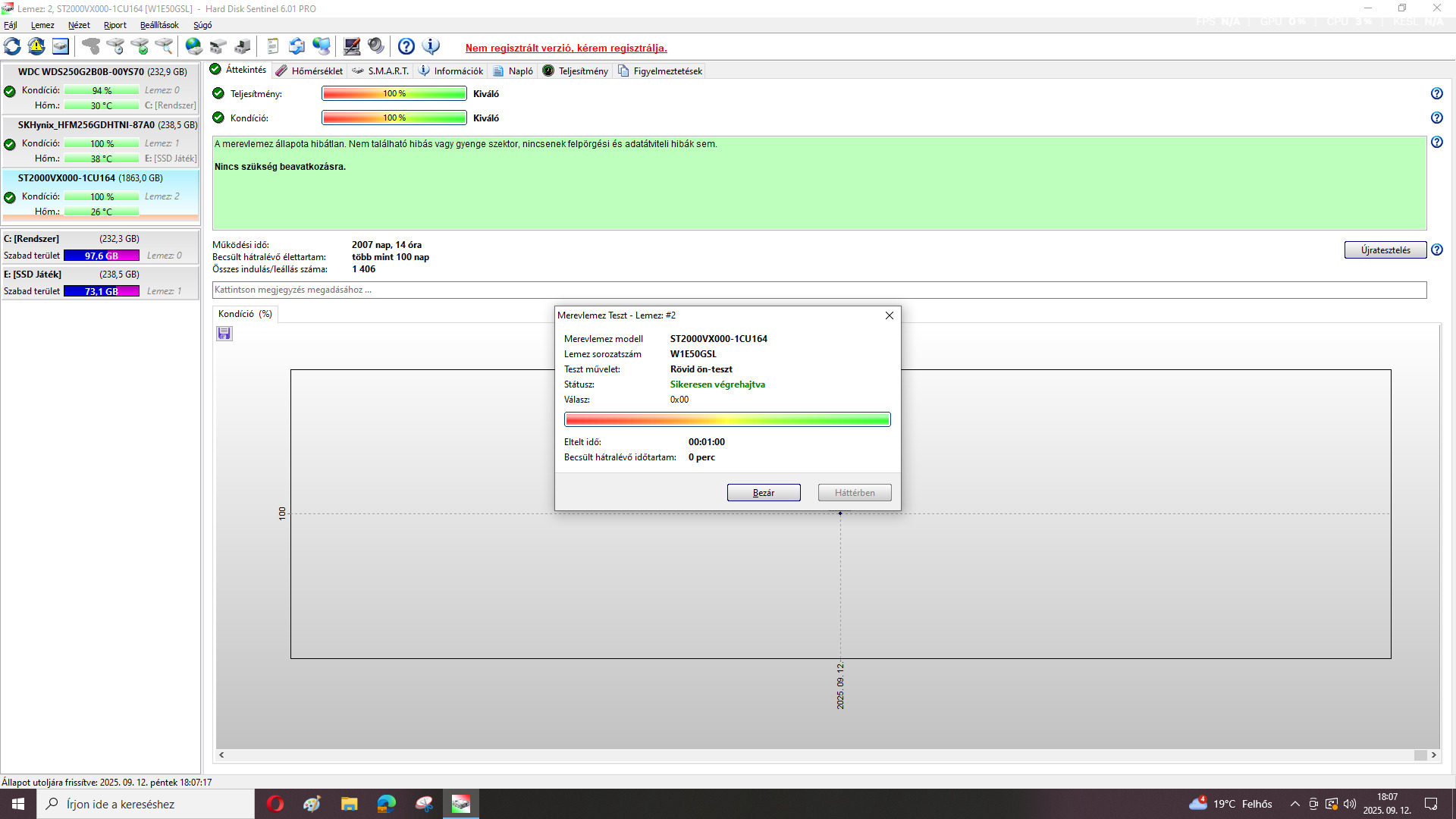The width and height of the screenshot is (1456, 819).
Task: Click help icon next to Újratesztelés
Action: click(1436, 249)
